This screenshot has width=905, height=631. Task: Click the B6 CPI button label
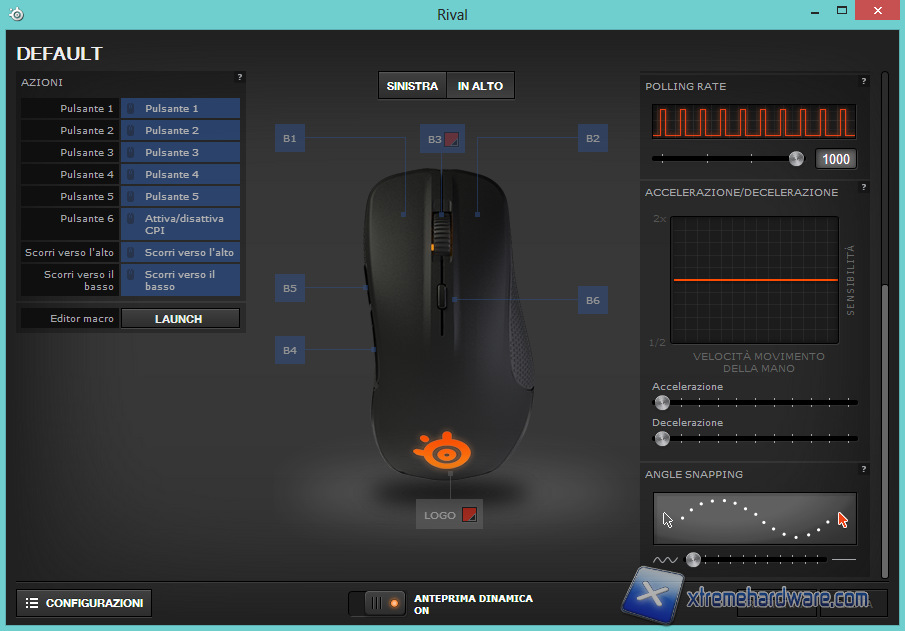592,300
